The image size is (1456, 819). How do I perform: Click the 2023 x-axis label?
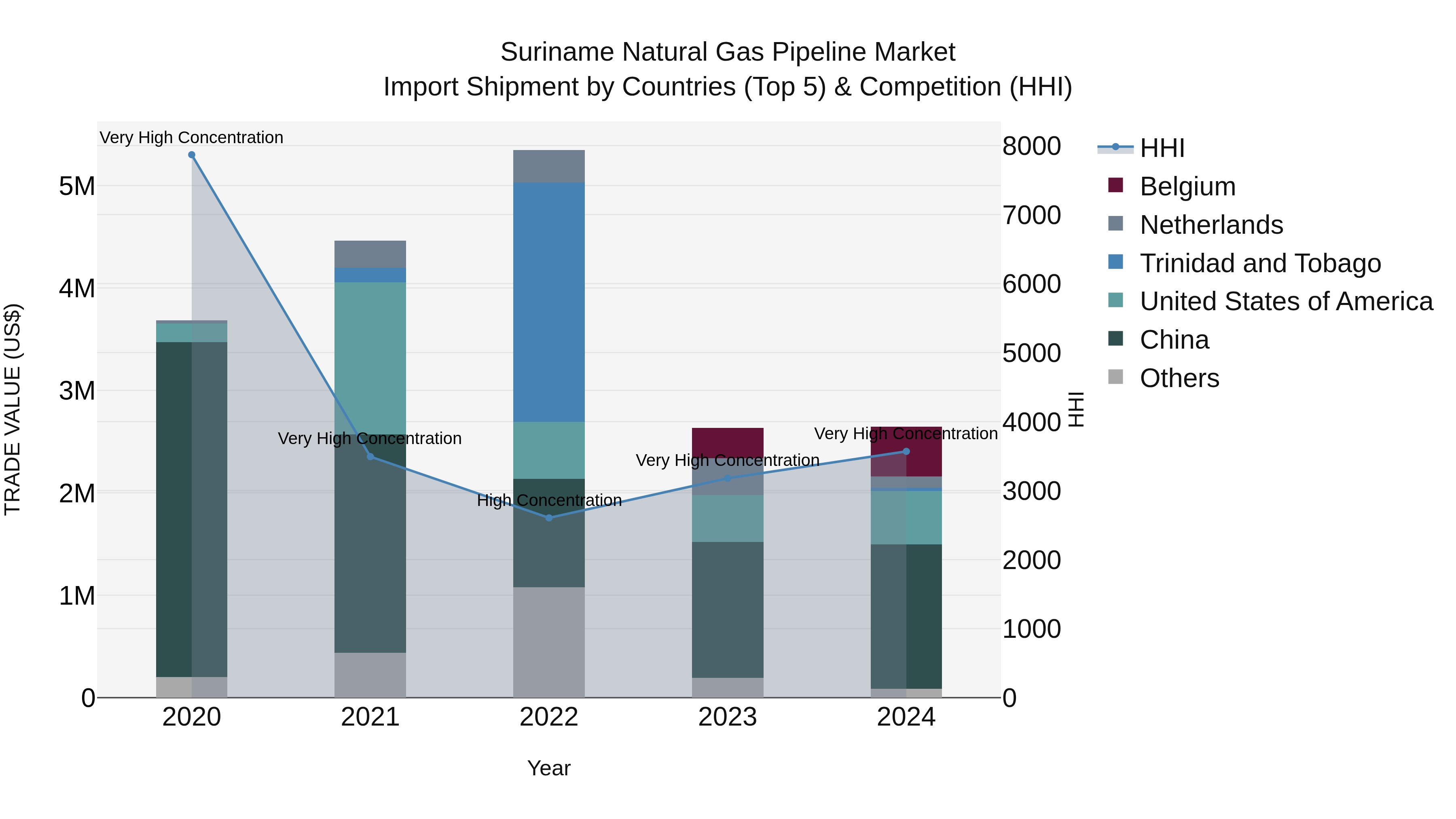(x=728, y=717)
